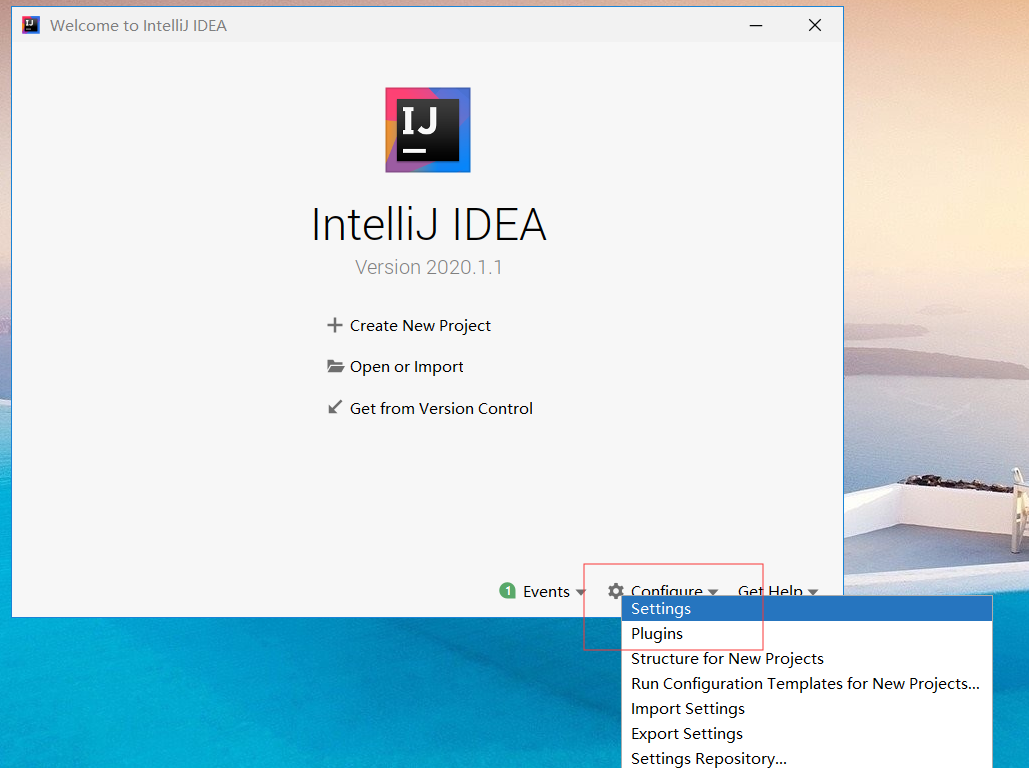Collapse the Configure dropdown arrow
Viewport: 1029px width, 768px height.
click(713, 592)
